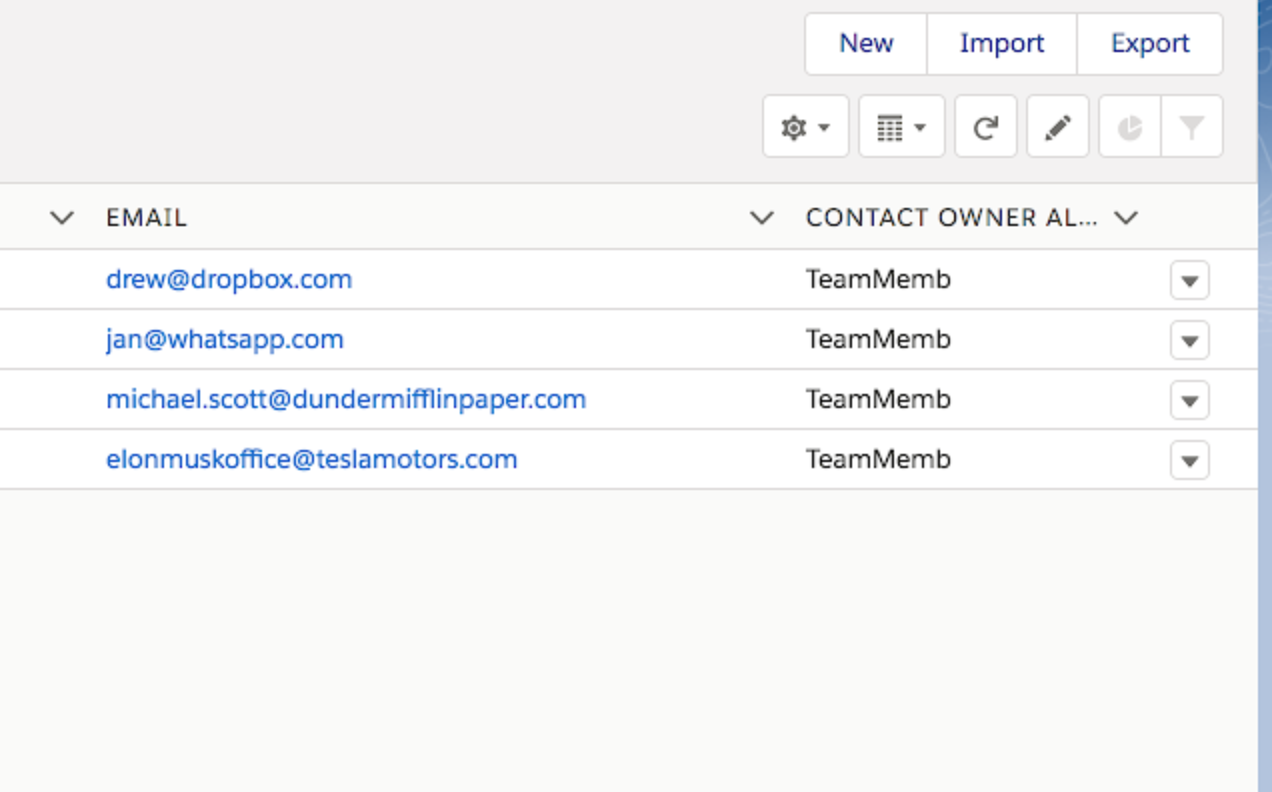Click the Import button
The width and height of the screenshot is (1272, 792).
pyautogui.click(x=1002, y=44)
